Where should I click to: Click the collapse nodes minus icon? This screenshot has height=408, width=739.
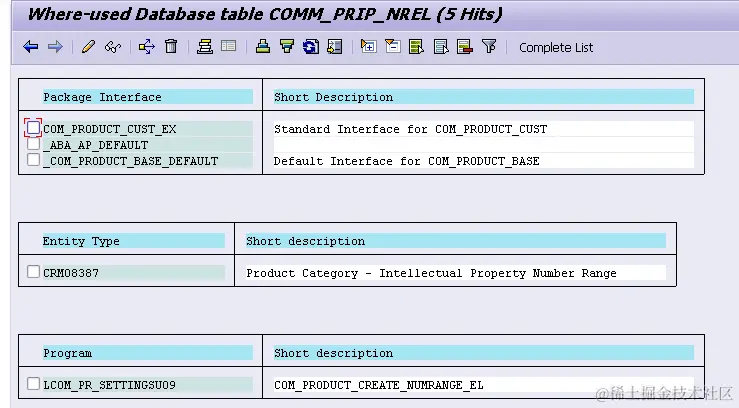point(393,46)
